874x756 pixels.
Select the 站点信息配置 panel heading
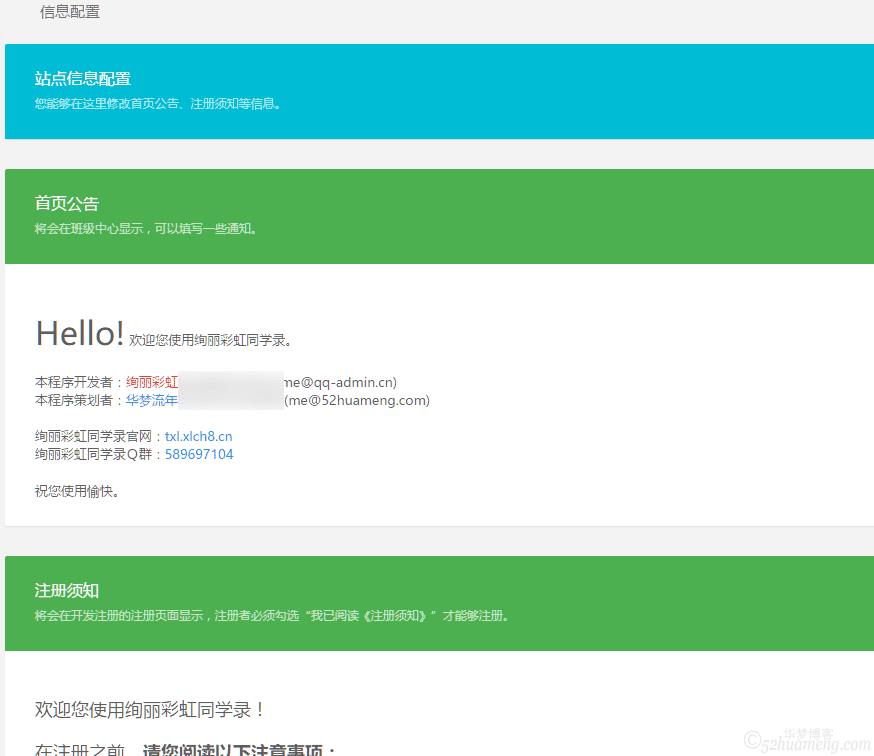tap(83, 79)
